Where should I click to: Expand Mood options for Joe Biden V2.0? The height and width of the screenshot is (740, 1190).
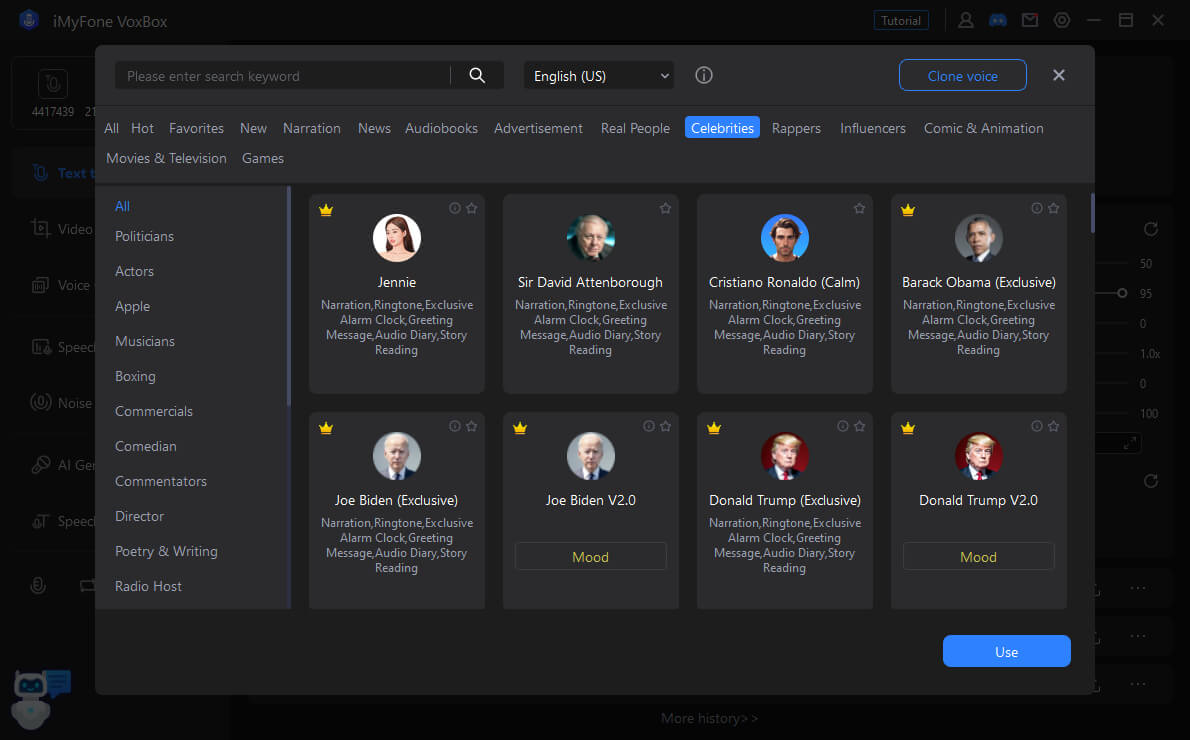point(590,557)
